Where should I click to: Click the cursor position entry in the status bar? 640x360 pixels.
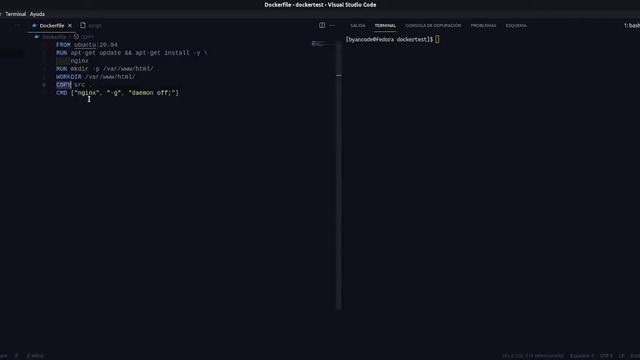tap(533, 356)
